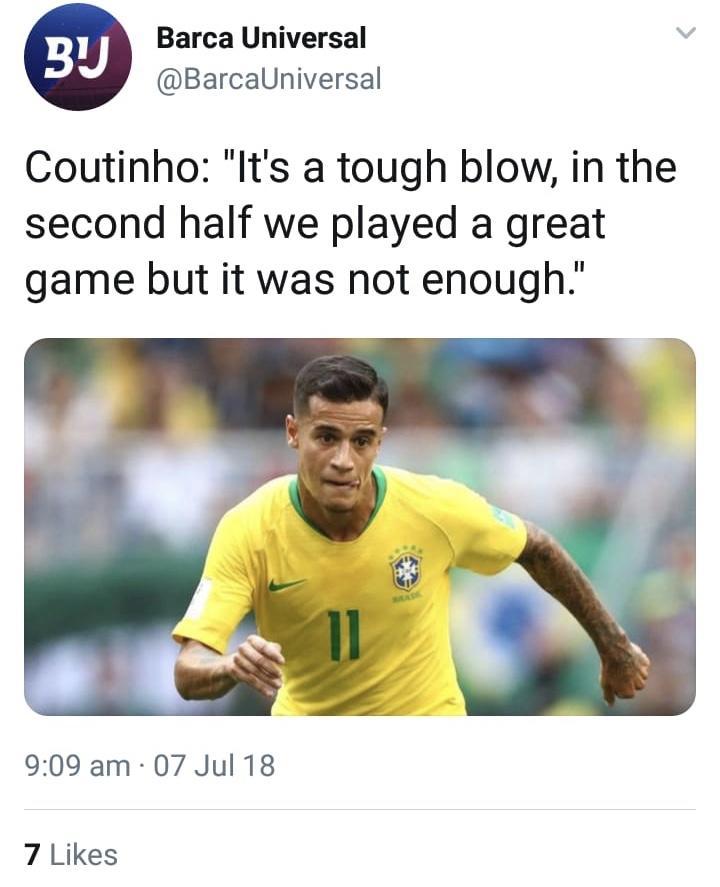Visit the @BarcaUniversal handle
The image size is (720, 887).
click(269, 79)
